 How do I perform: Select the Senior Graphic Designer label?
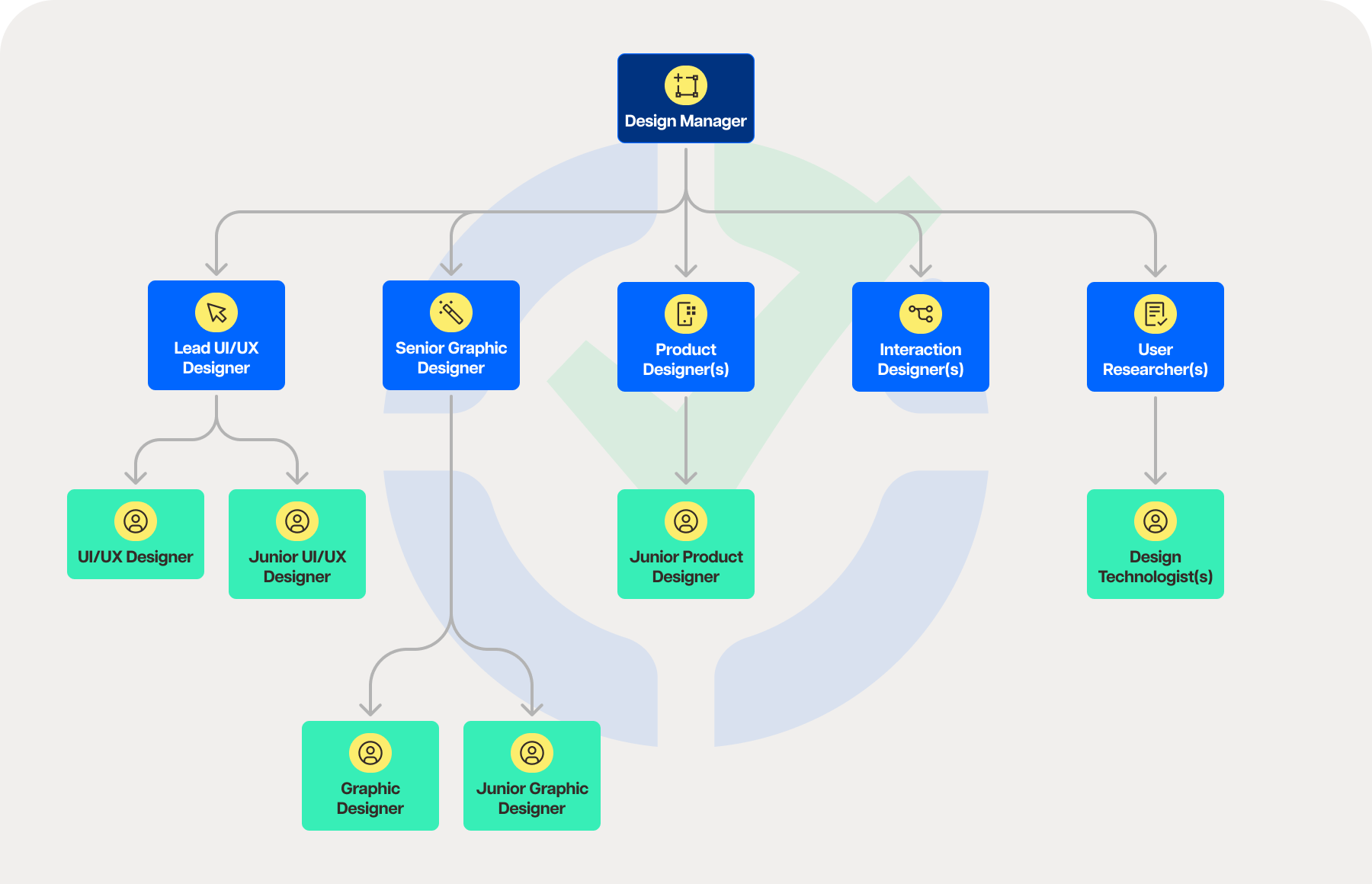(x=451, y=358)
